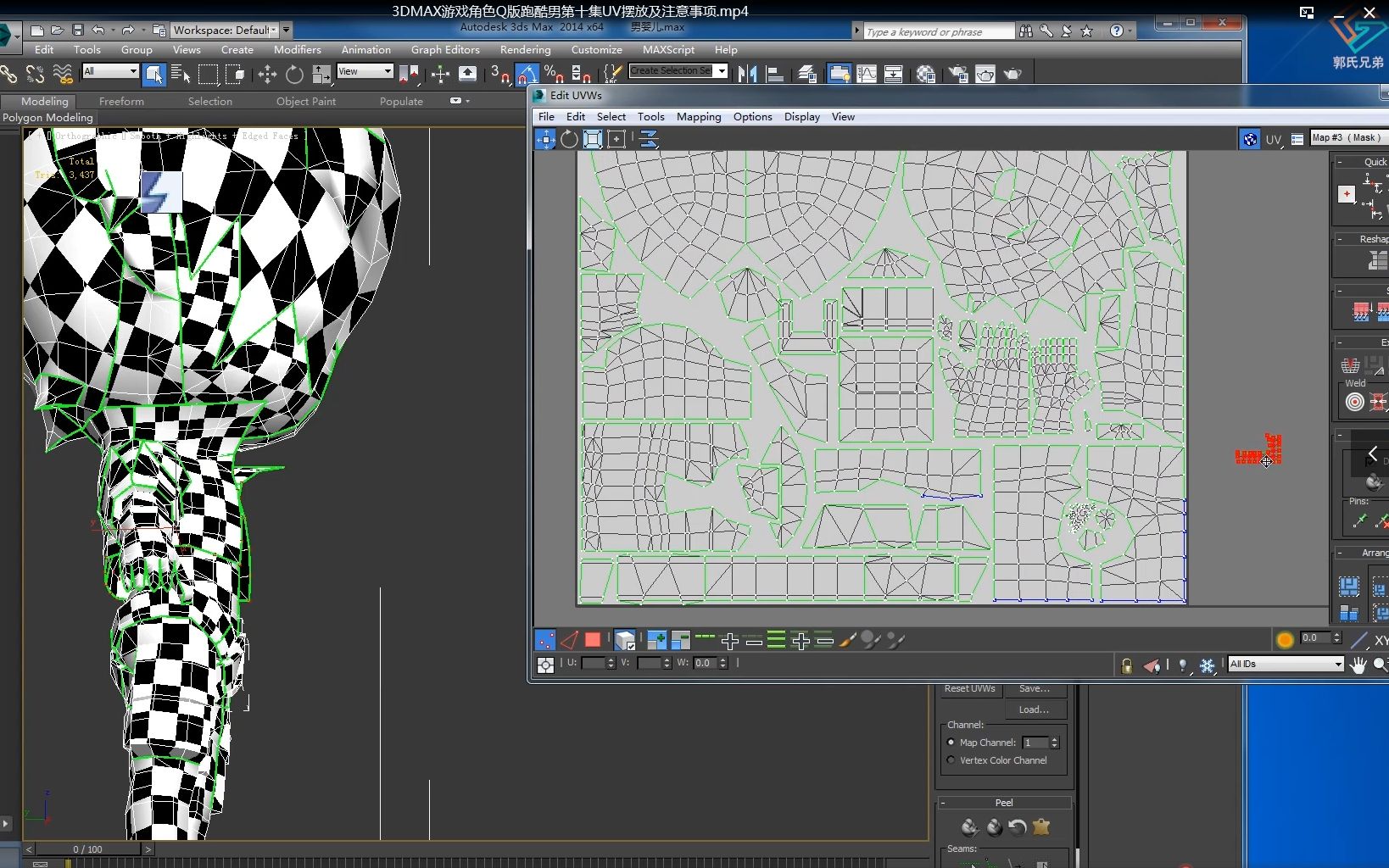1389x868 pixels.
Task: Open the All IDs material dropdown
Action: point(1286,664)
